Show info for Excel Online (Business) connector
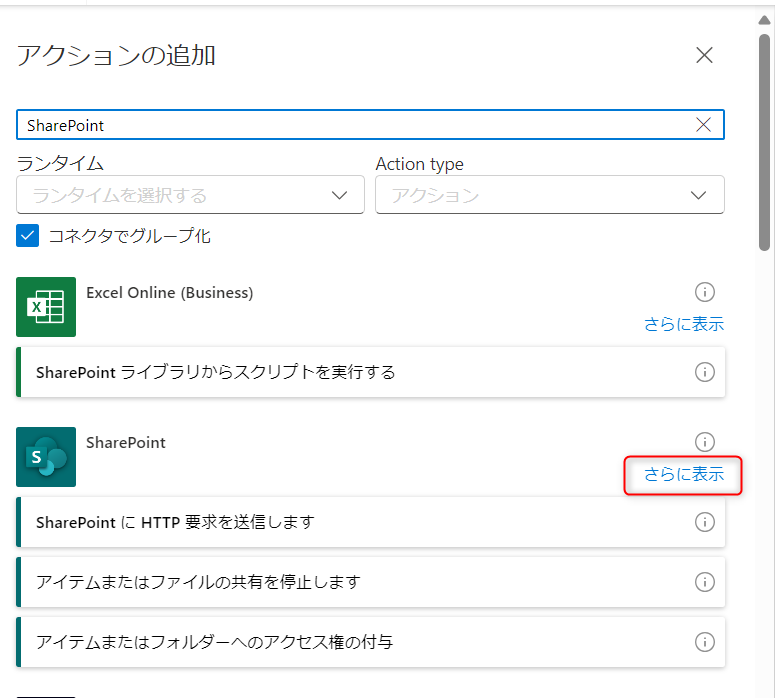 coord(704,292)
